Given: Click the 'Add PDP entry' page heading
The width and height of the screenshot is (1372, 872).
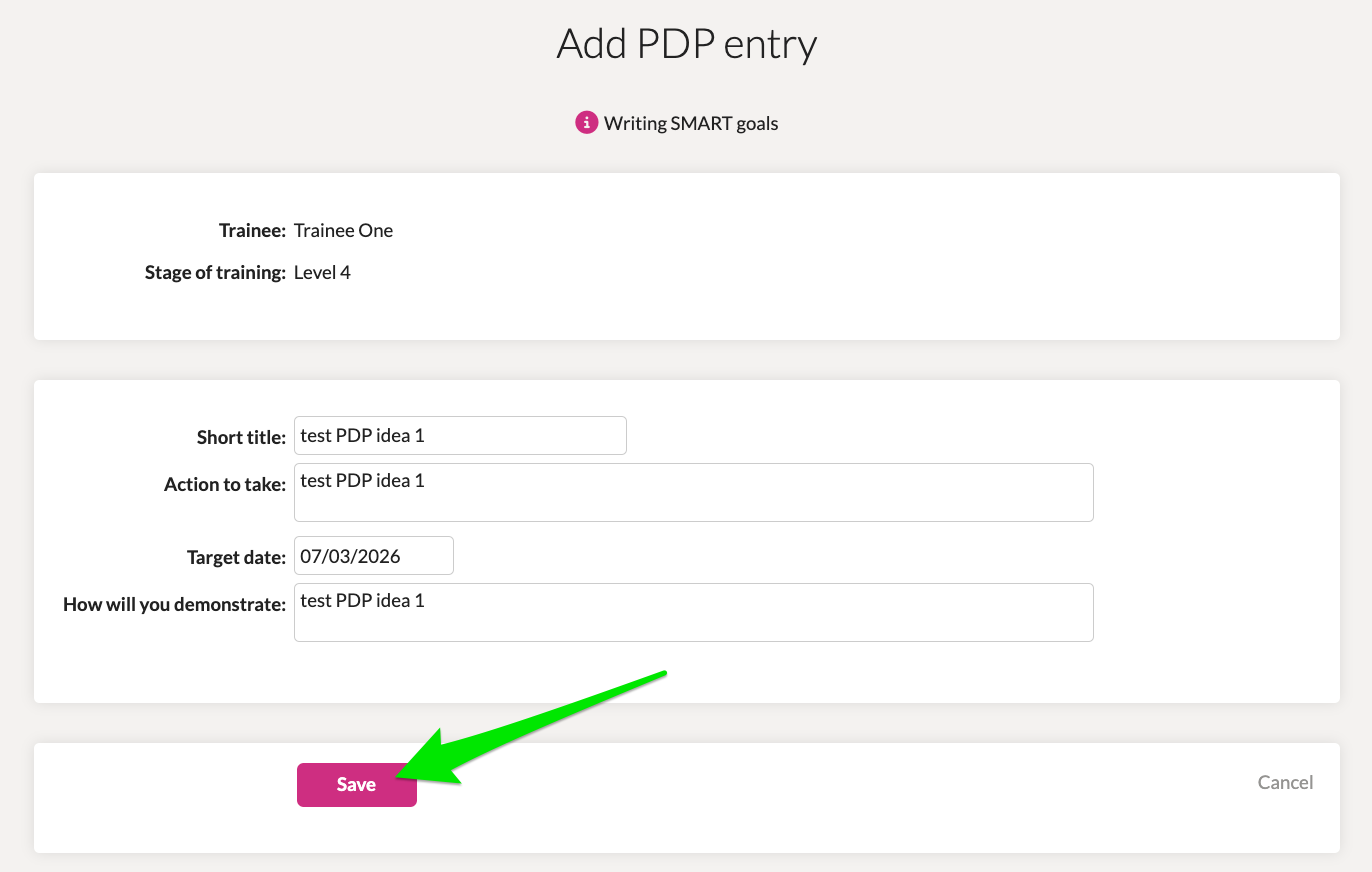Looking at the screenshot, I should coord(687,45).
